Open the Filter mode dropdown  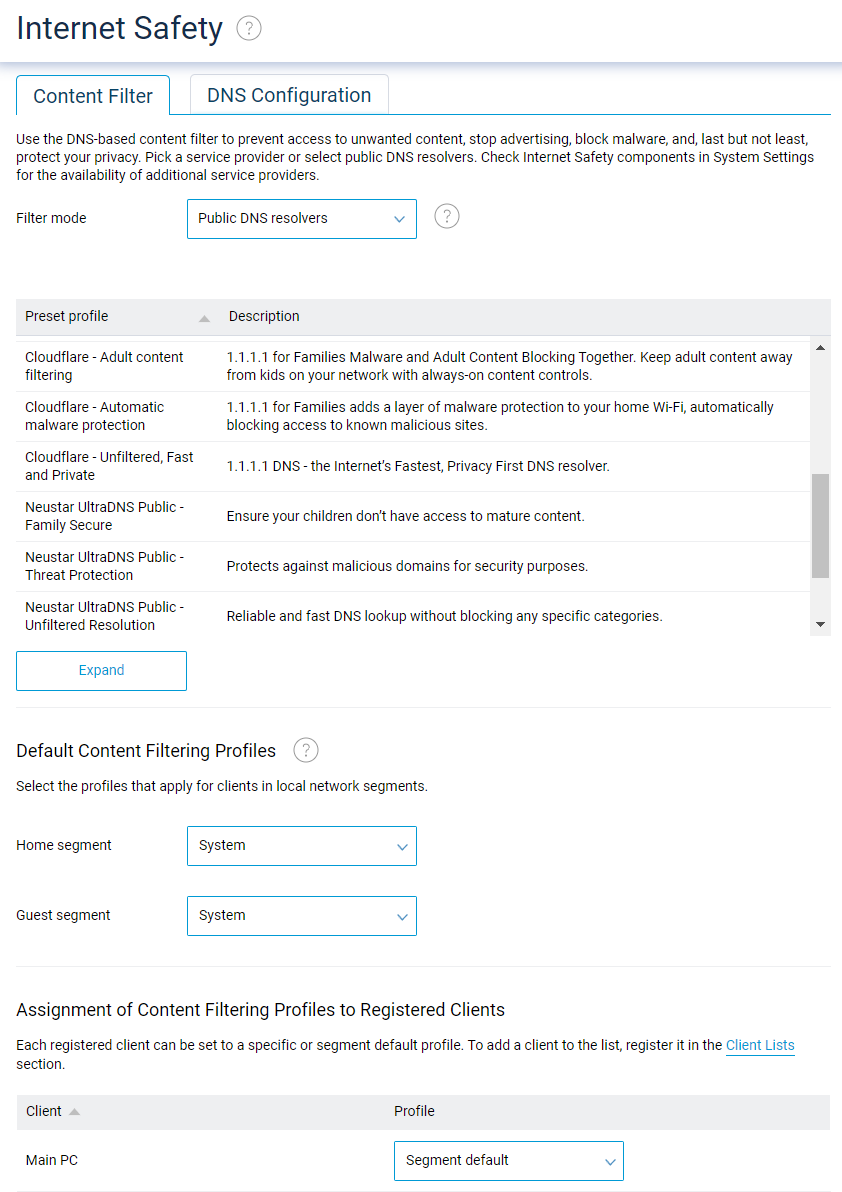tap(302, 218)
